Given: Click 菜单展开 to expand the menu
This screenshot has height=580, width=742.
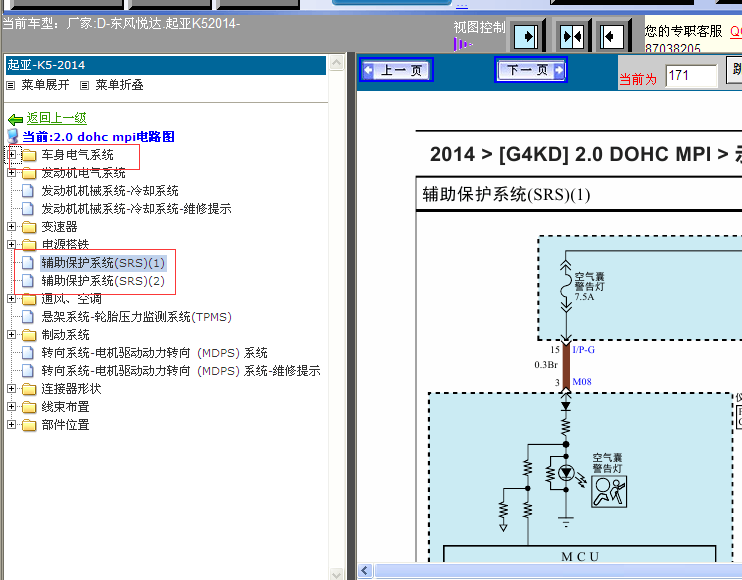Looking at the screenshot, I should tap(45, 85).
